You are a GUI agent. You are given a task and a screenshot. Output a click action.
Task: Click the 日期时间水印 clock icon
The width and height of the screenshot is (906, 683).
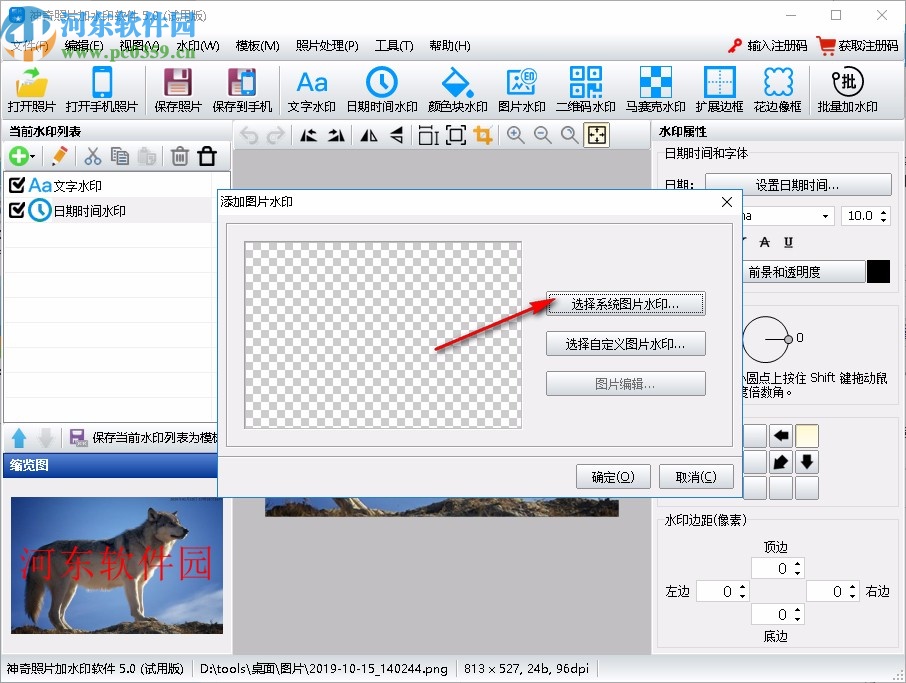tap(382, 90)
